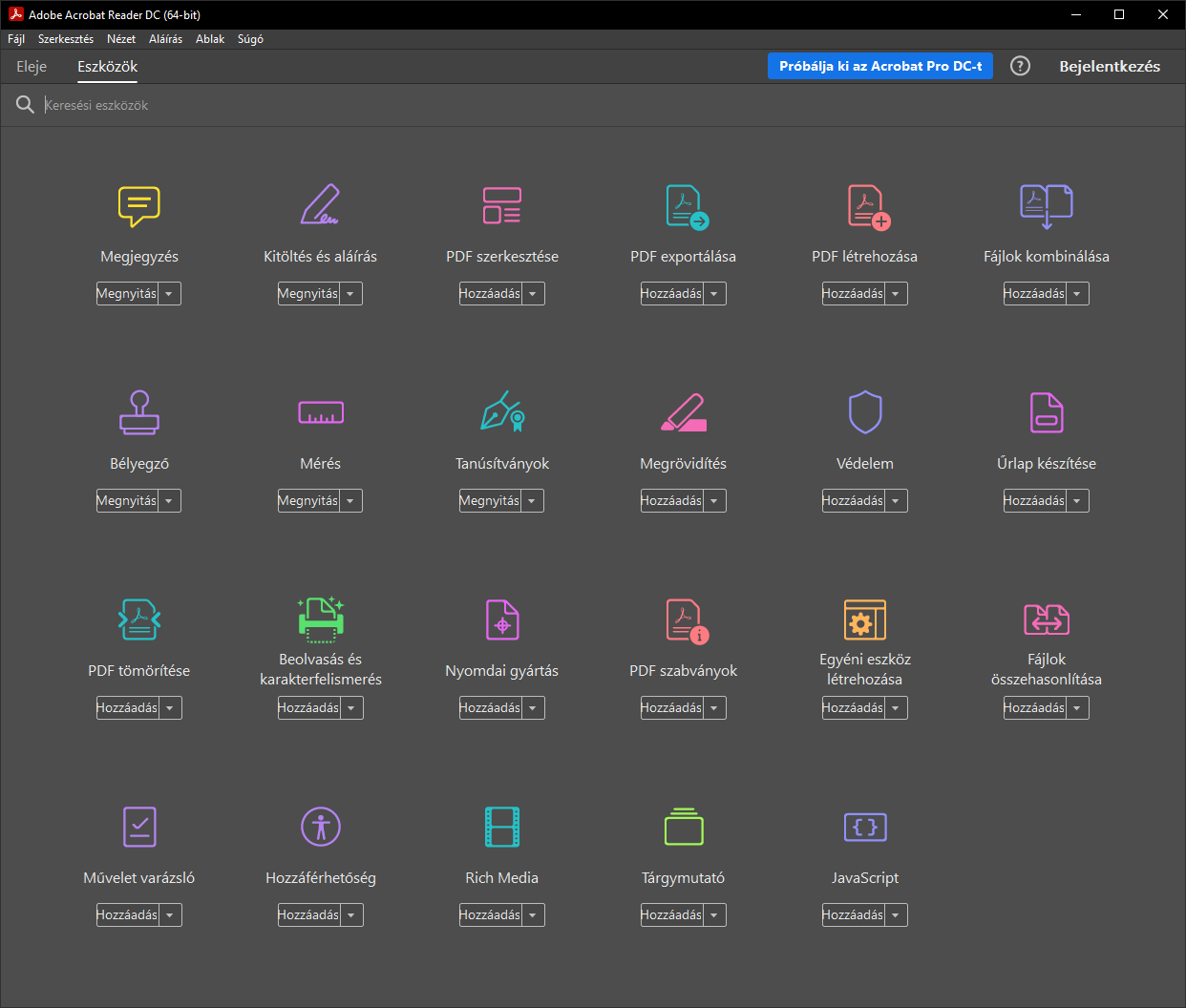
Task: Expand the dropdown arrow under PDF szabványok
Action: [714, 708]
